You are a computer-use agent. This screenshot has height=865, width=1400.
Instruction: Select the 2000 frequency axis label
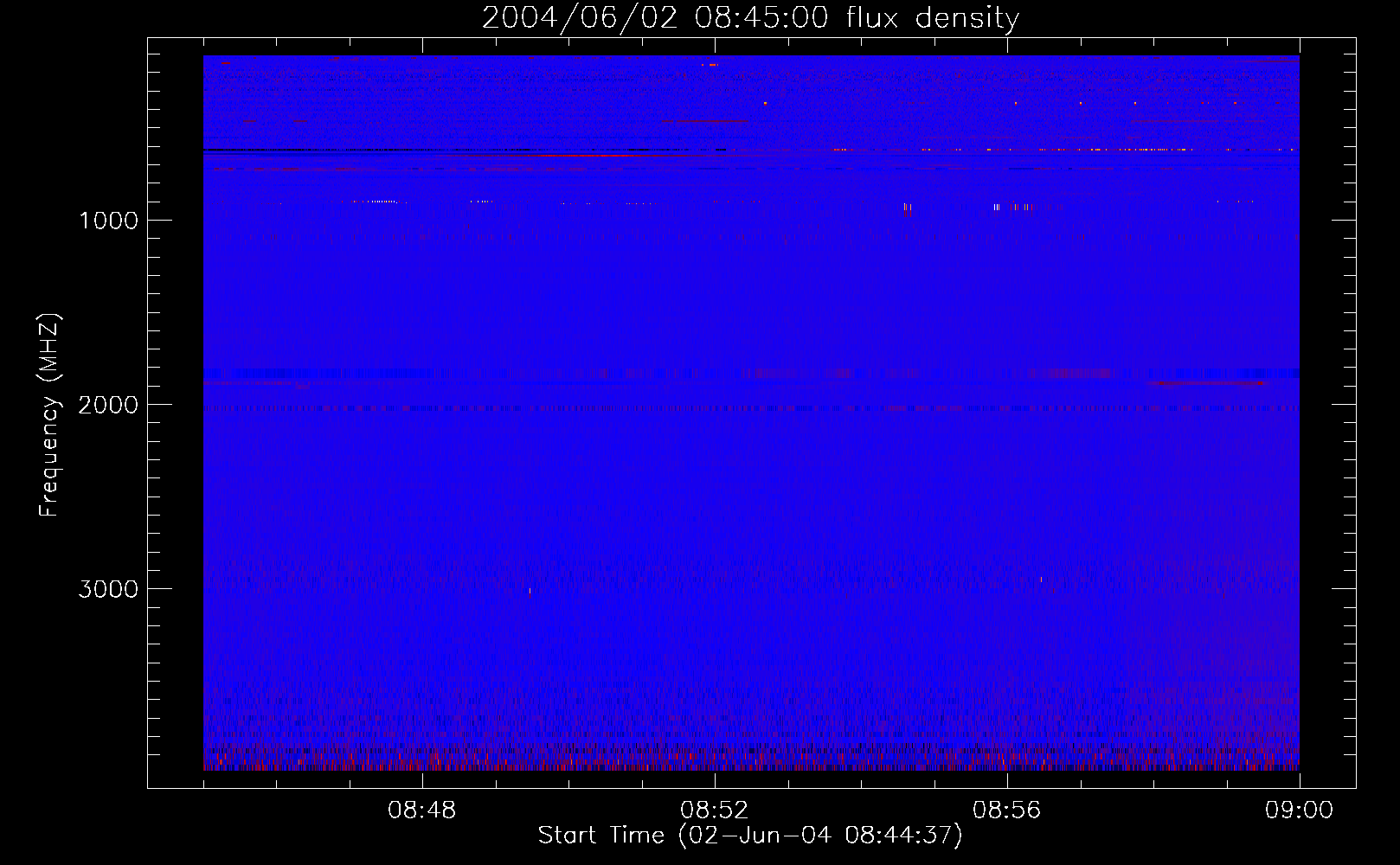coord(108,405)
